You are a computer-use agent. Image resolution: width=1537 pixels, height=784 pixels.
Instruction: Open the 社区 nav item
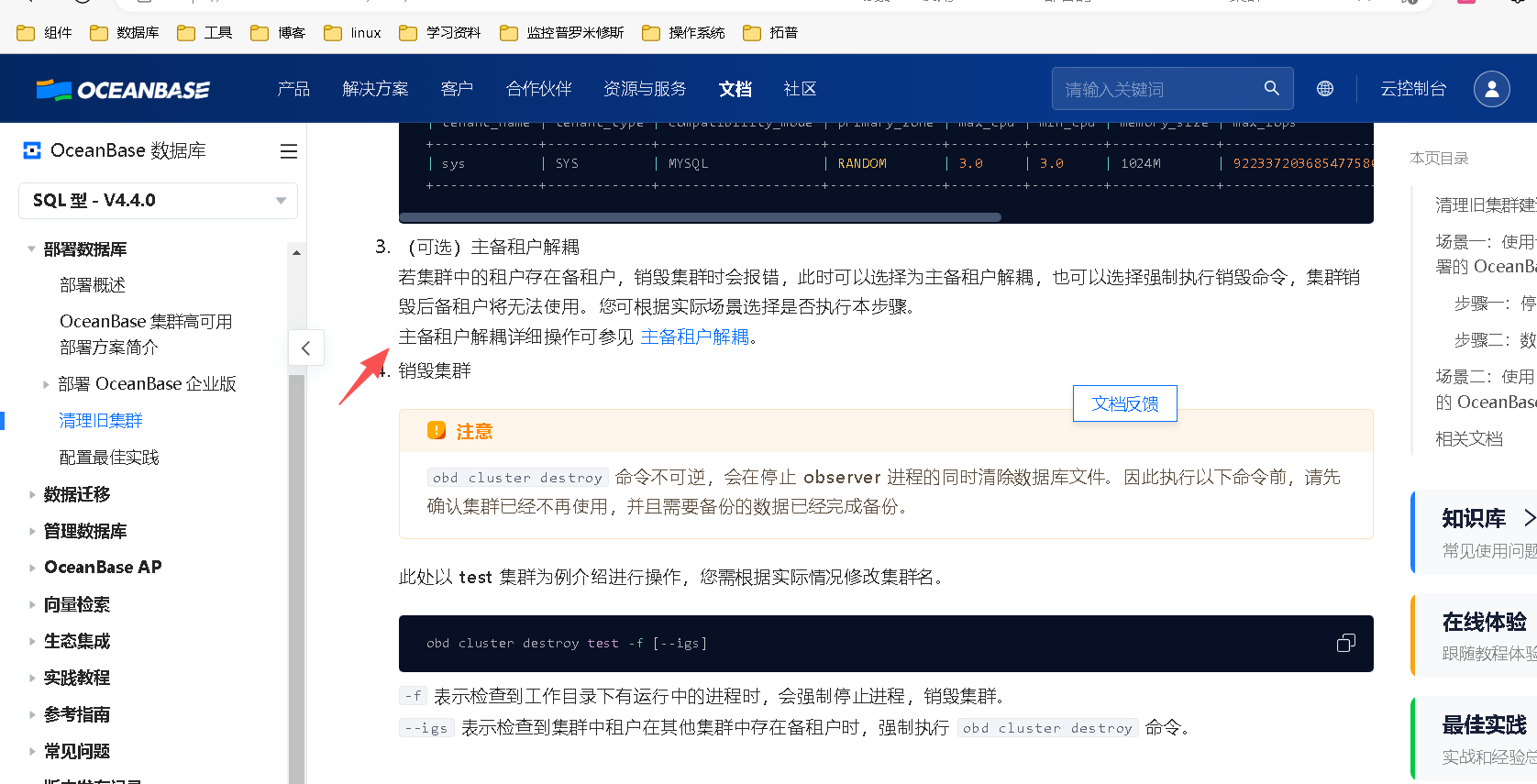800,89
